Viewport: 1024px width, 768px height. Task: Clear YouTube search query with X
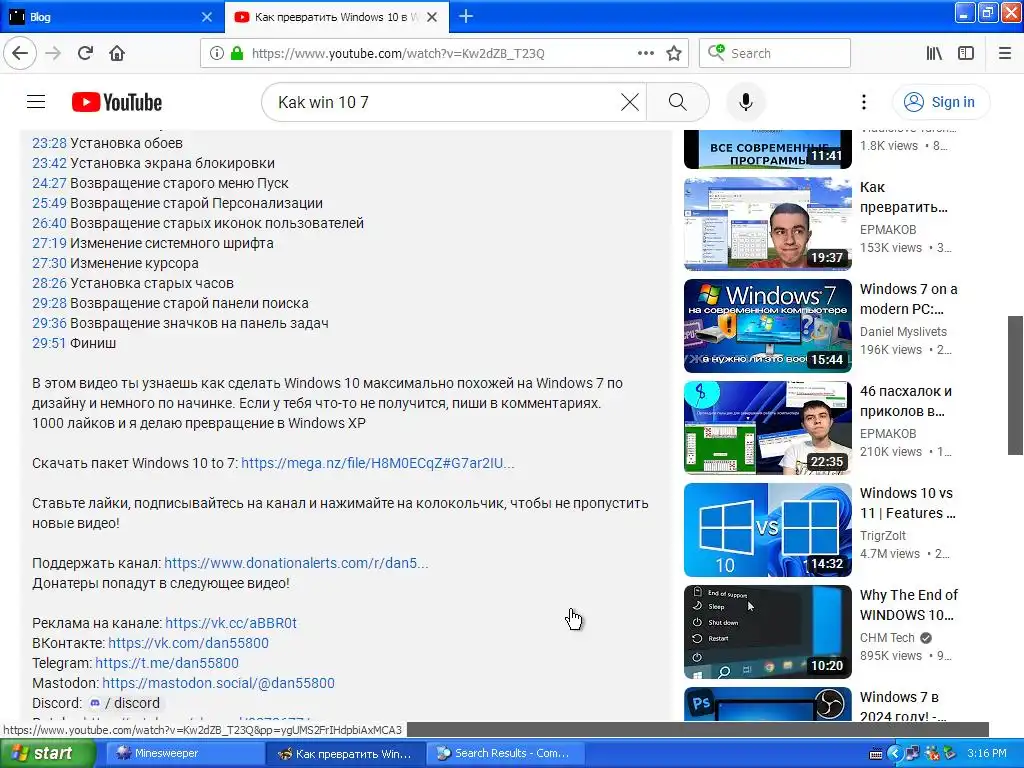pyautogui.click(x=630, y=102)
